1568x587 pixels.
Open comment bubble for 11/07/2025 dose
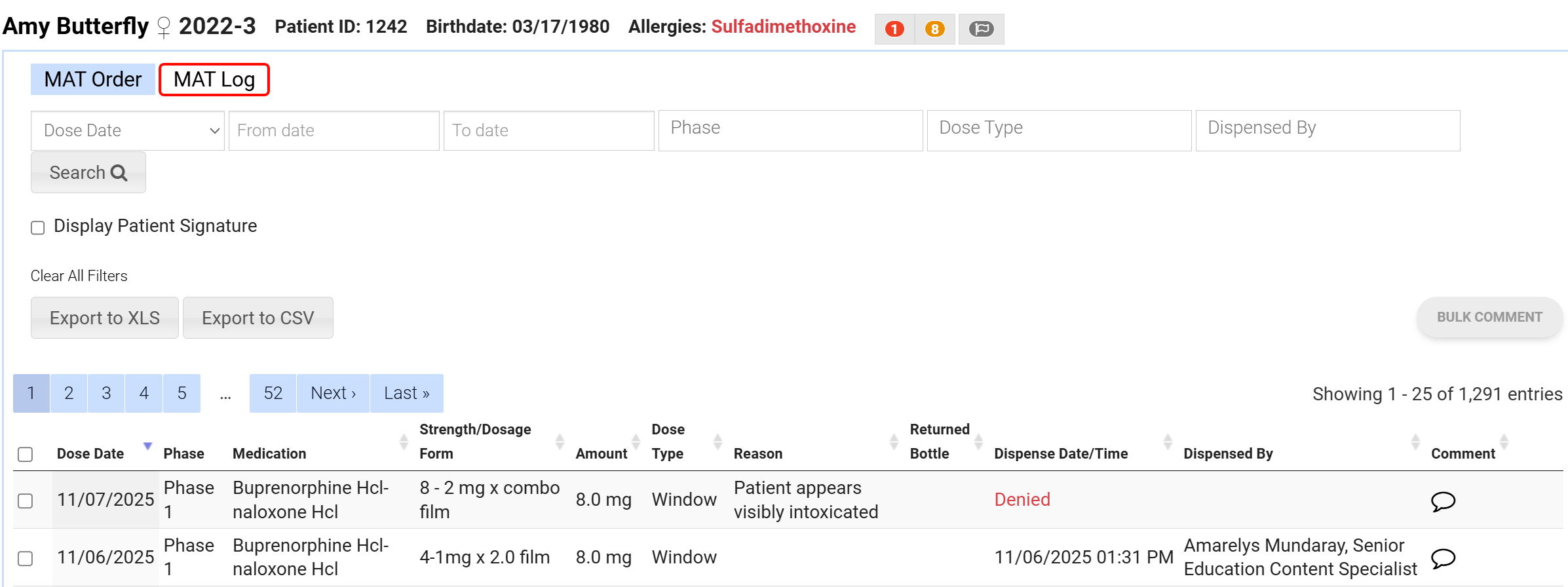coord(1443,501)
